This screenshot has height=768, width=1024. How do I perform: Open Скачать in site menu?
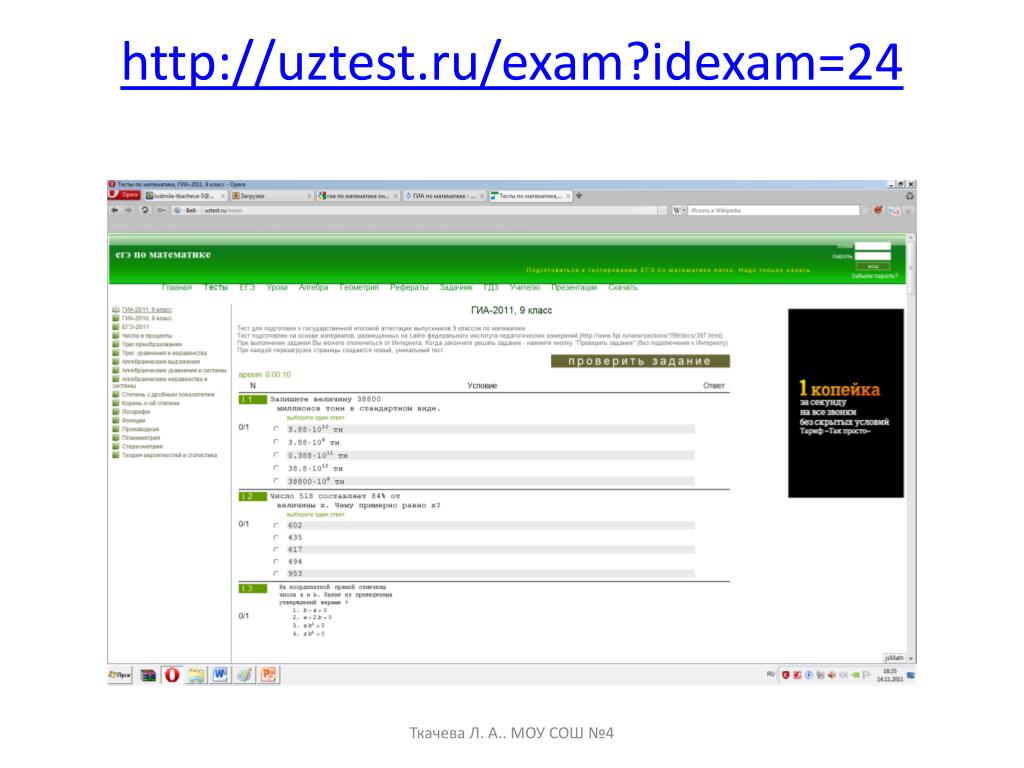coord(622,287)
